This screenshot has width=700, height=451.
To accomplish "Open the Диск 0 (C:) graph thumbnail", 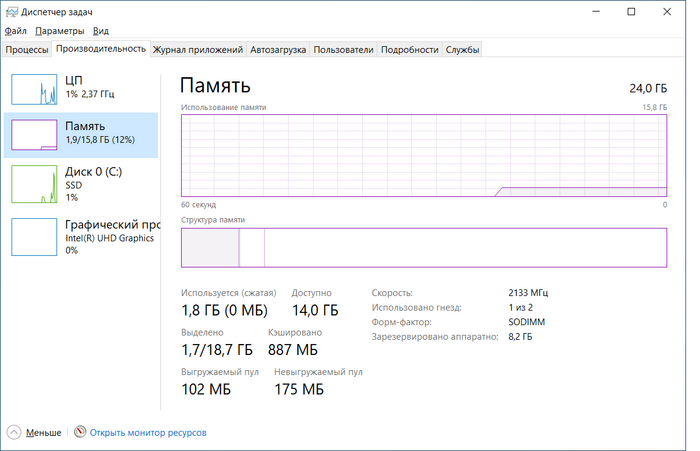I will coord(35,182).
